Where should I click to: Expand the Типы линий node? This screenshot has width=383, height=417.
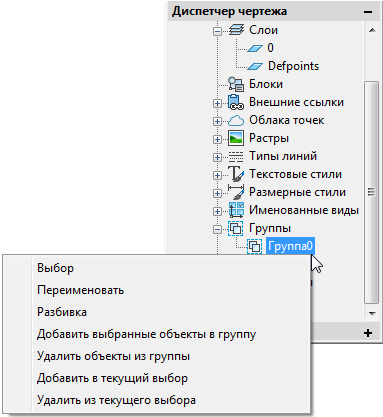(x=217, y=157)
